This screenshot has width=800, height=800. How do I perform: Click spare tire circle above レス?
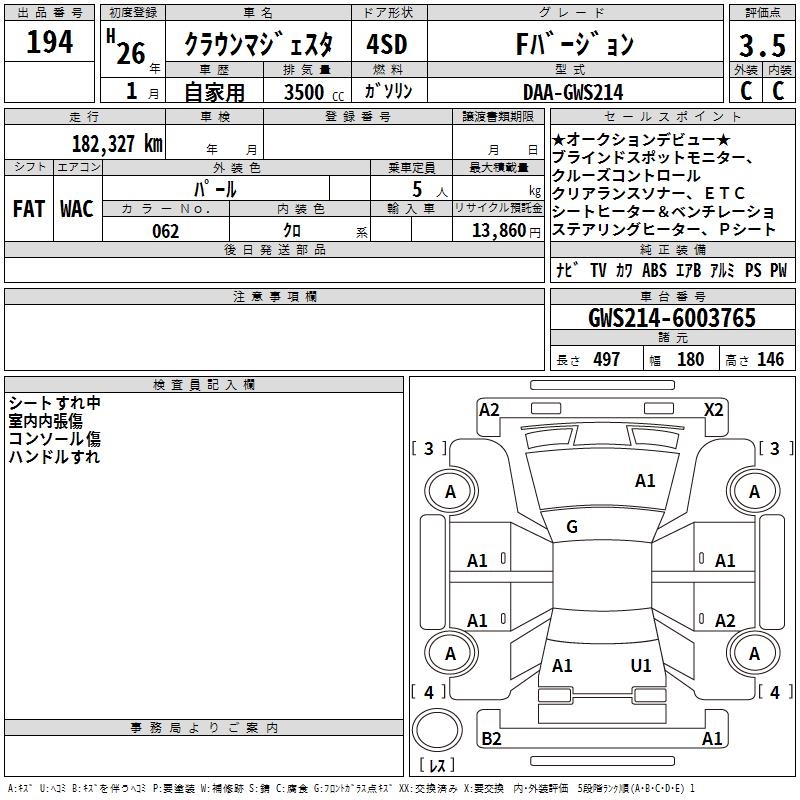437,729
